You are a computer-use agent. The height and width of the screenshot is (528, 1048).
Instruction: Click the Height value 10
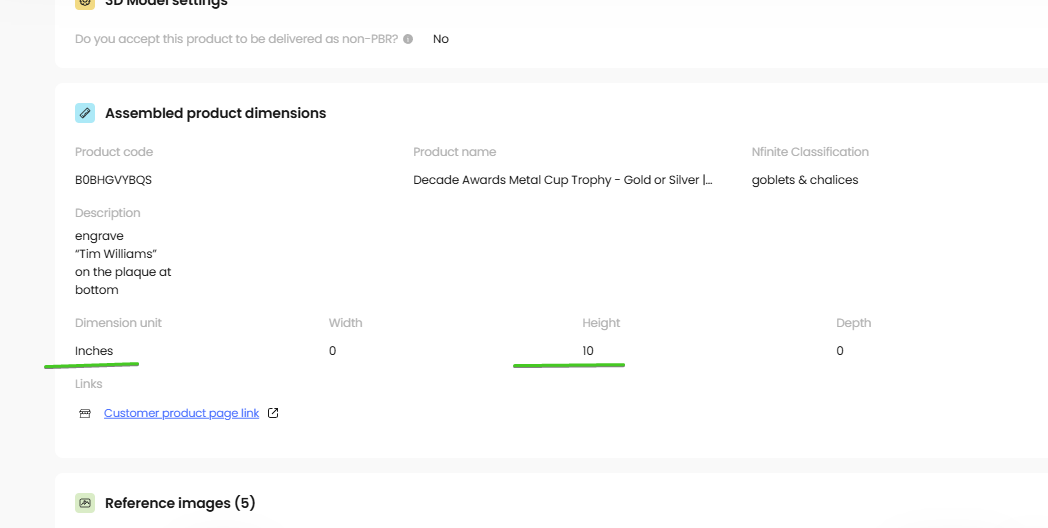[587, 351]
